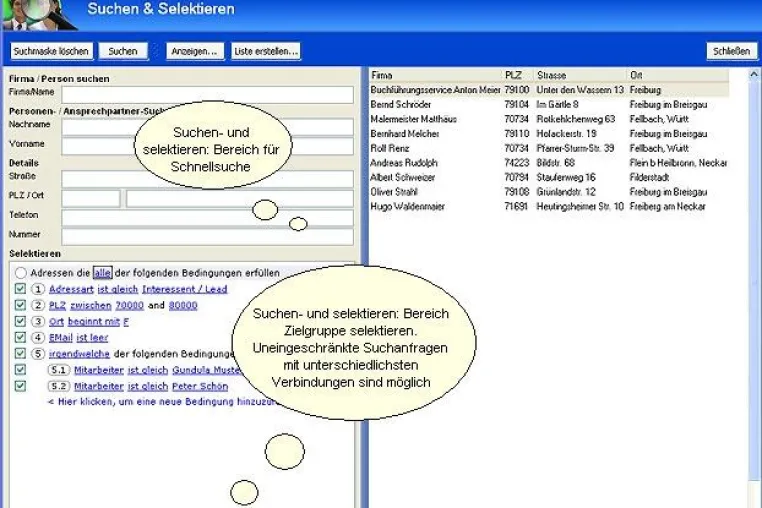
Task: Select the Malermeister Matthäus result row
Action: point(549,119)
